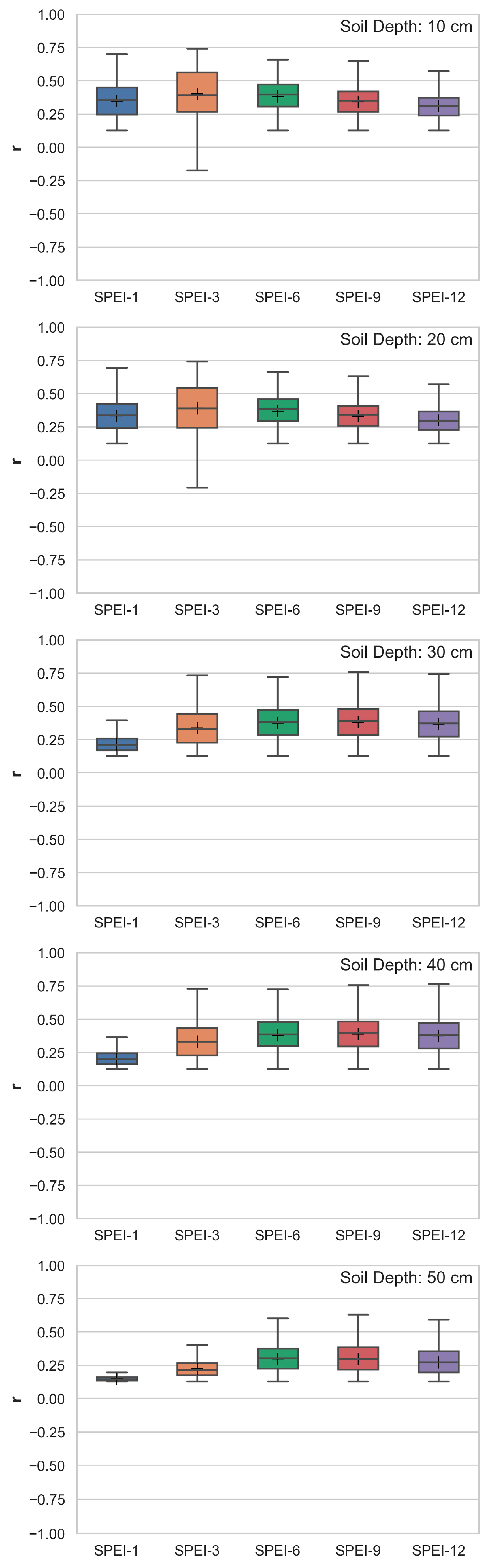Viewport: 492px width, 1568px height.
Task: Click the green SPEI-6 box in 50 cm panel
Action: pyautogui.click(x=278, y=1359)
